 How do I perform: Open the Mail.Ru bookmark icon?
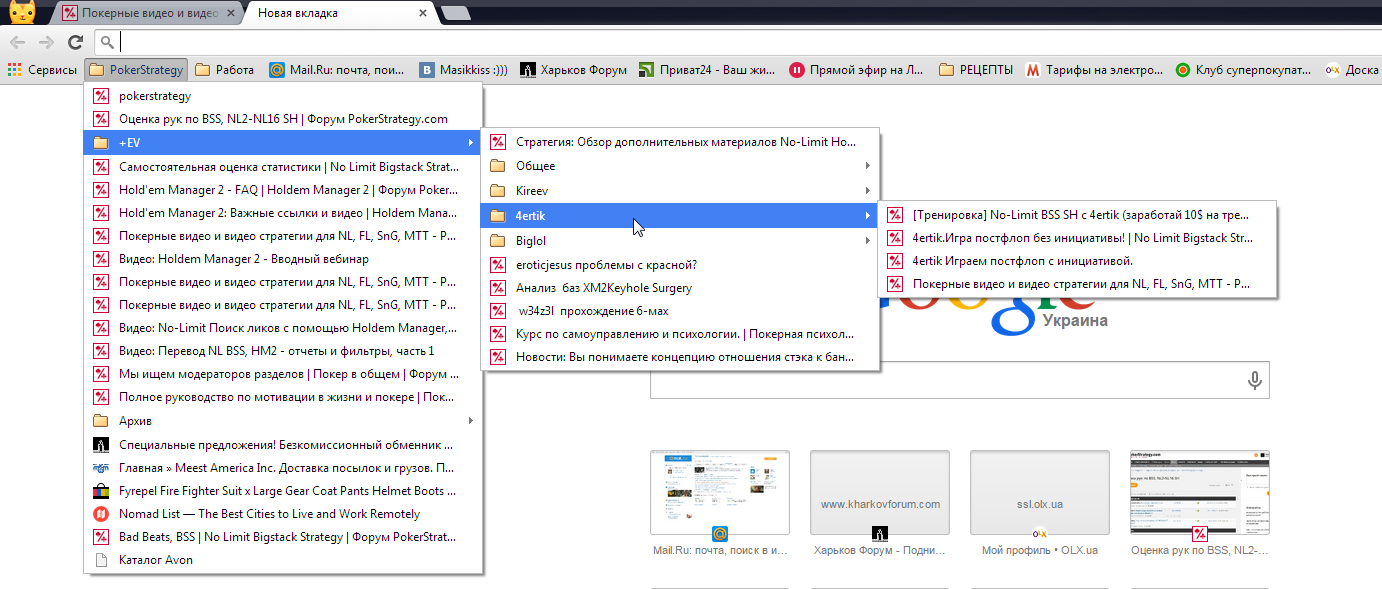point(276,70)
